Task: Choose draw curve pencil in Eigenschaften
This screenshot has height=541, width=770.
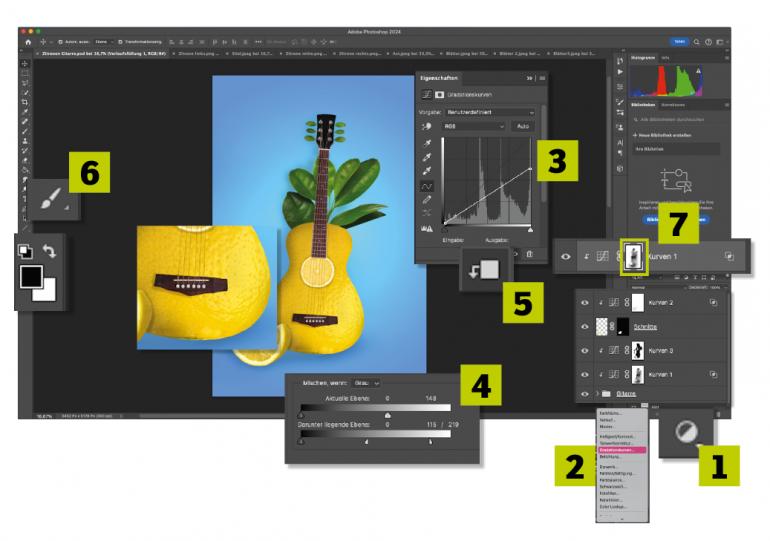Action: pos(427,200)
